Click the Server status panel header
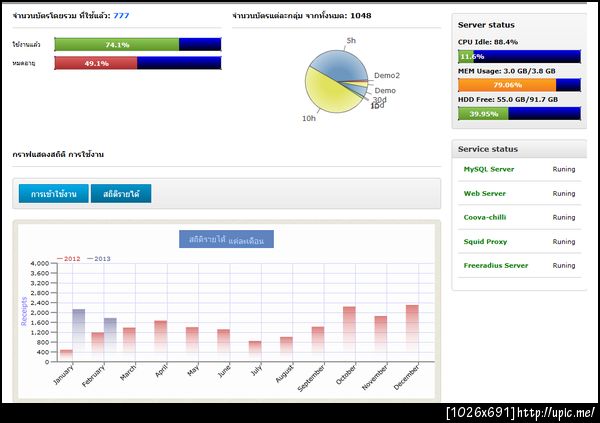 (486, 25)
